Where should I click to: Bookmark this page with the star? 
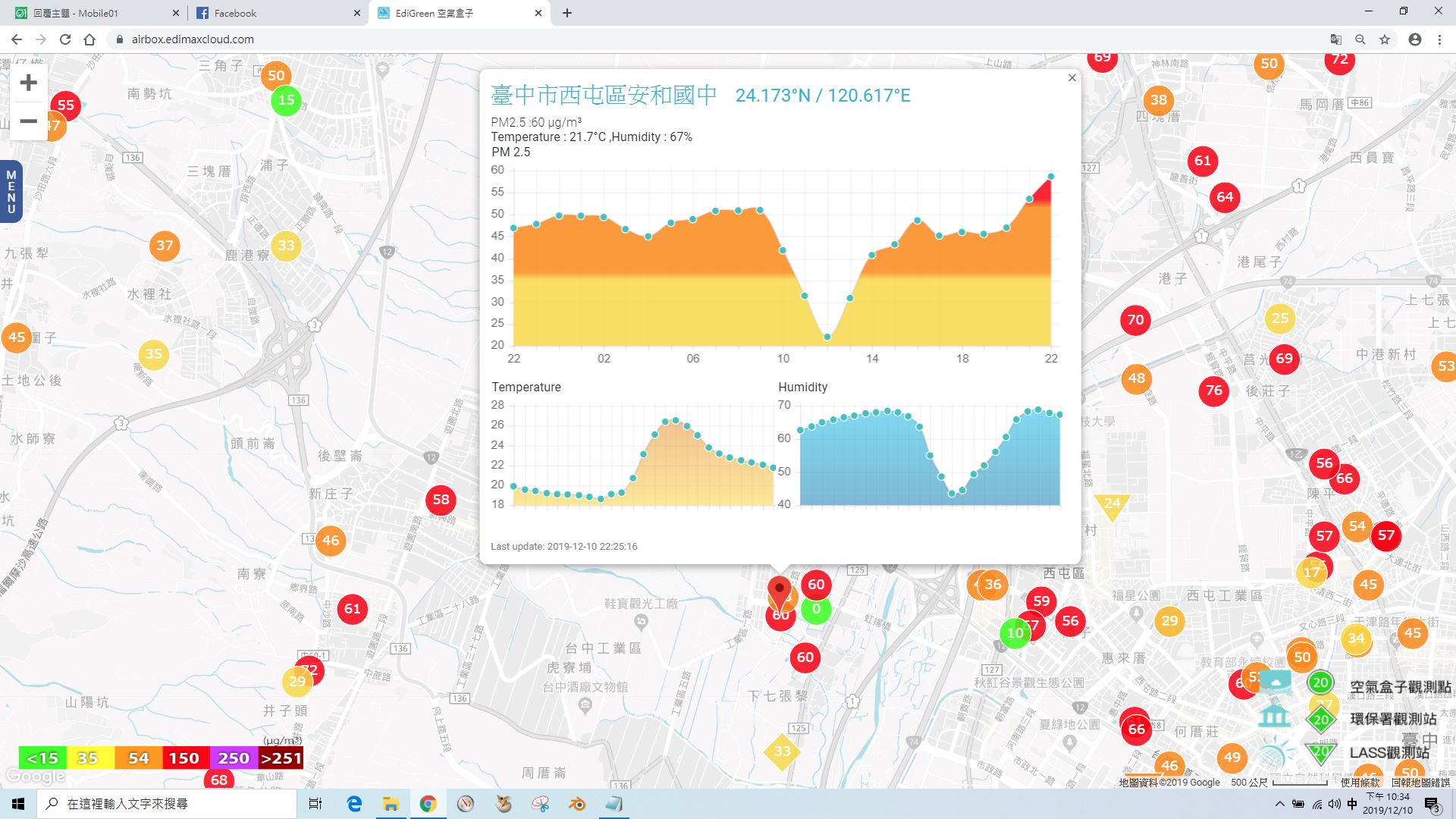point(1385,39)
